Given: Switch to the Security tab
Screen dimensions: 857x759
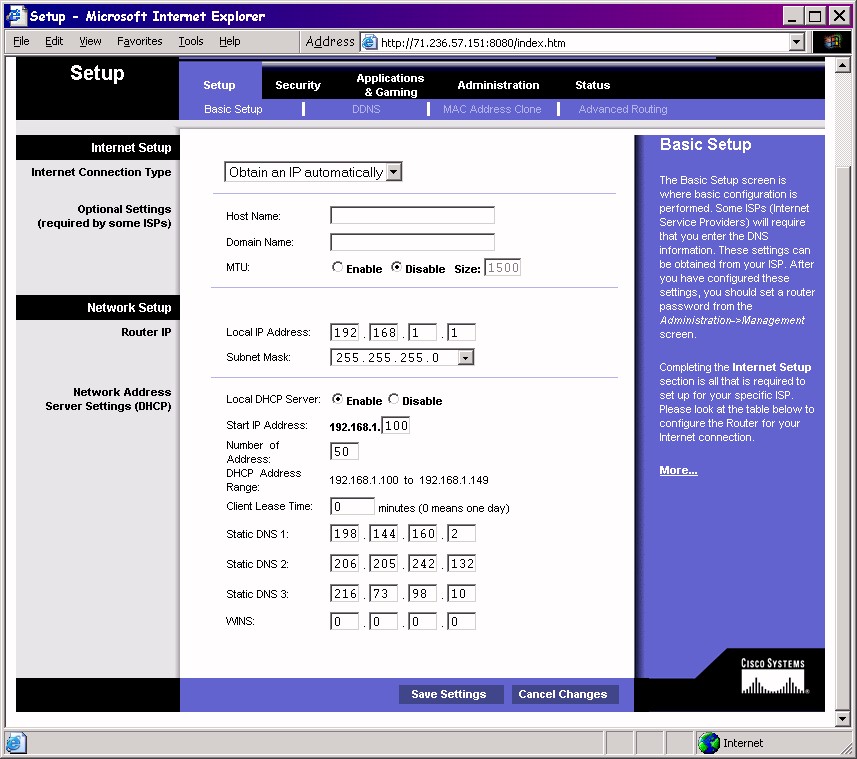Looking at the screenshot, I should tap(298, 85).
